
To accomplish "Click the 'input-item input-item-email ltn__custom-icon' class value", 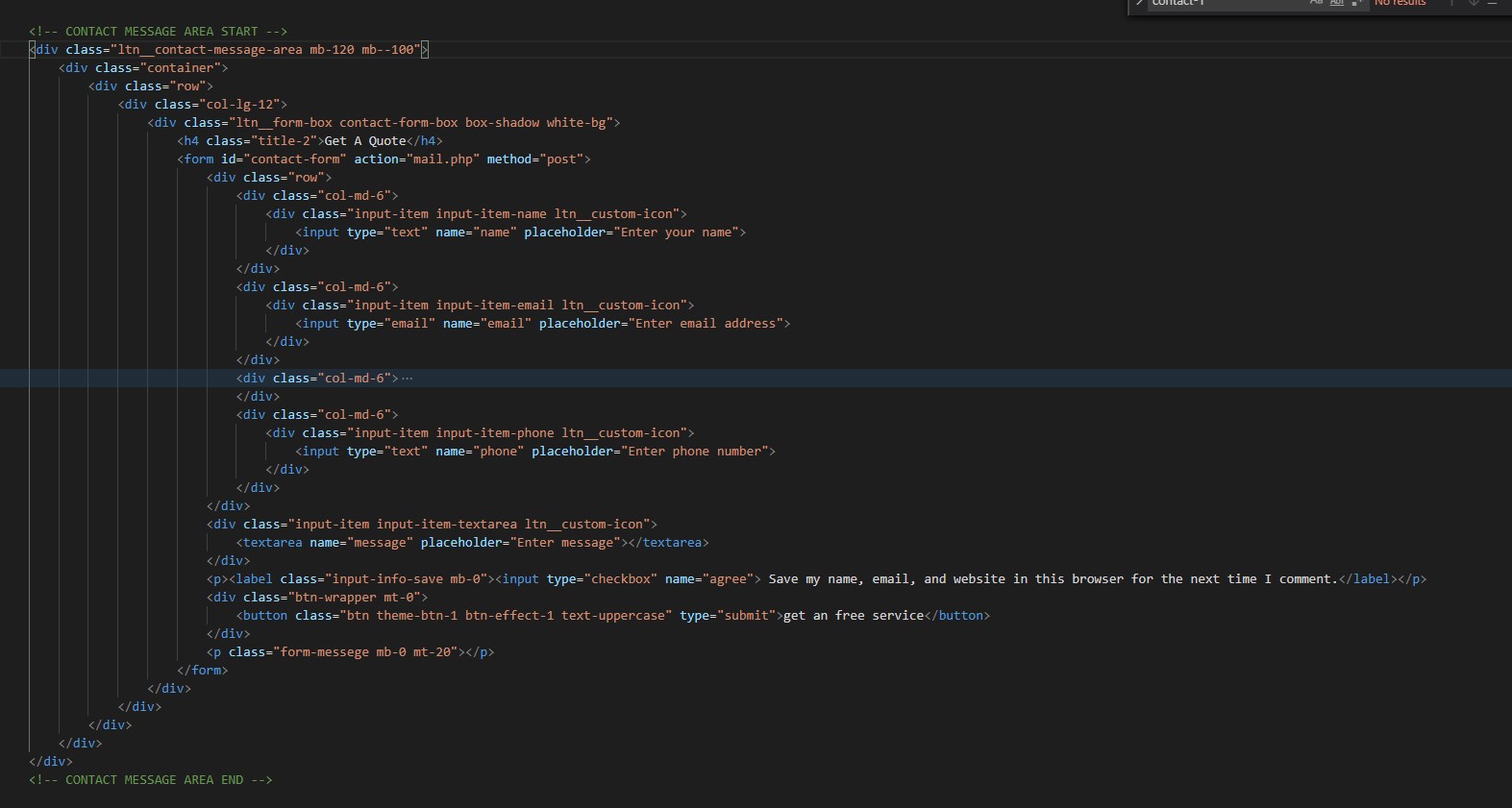I will pos(517,306).
